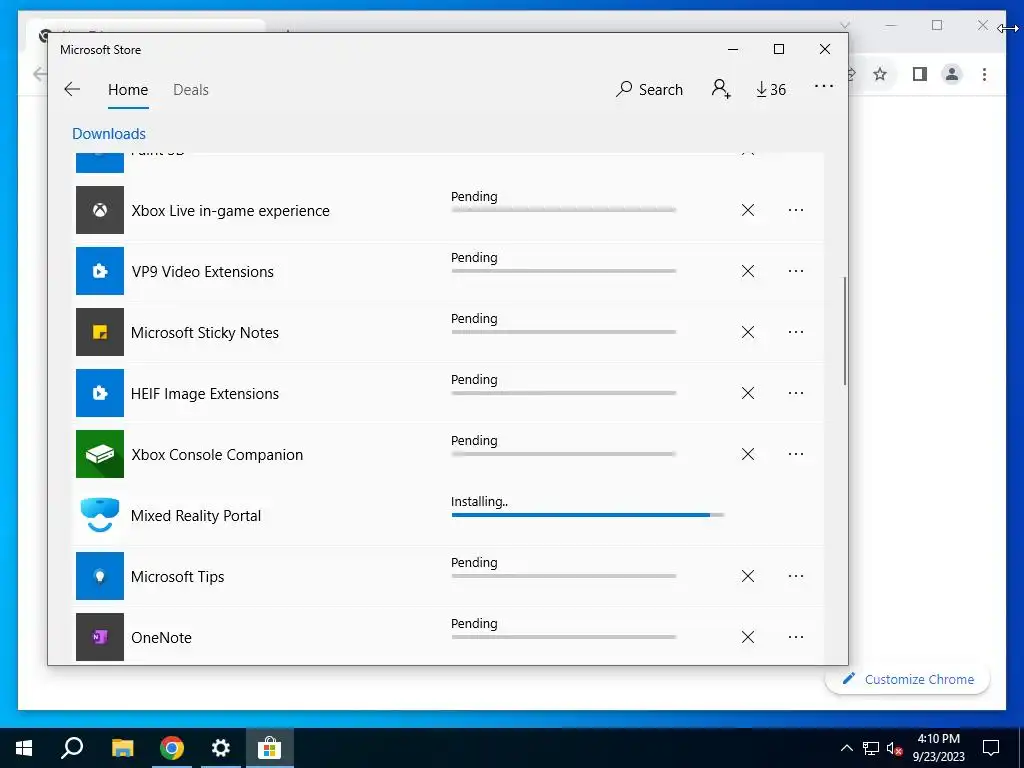Screen dimensions: 1024x768
Task: Click muted volume tray icon
Action: pyautogui.click(x=895, y=748)
